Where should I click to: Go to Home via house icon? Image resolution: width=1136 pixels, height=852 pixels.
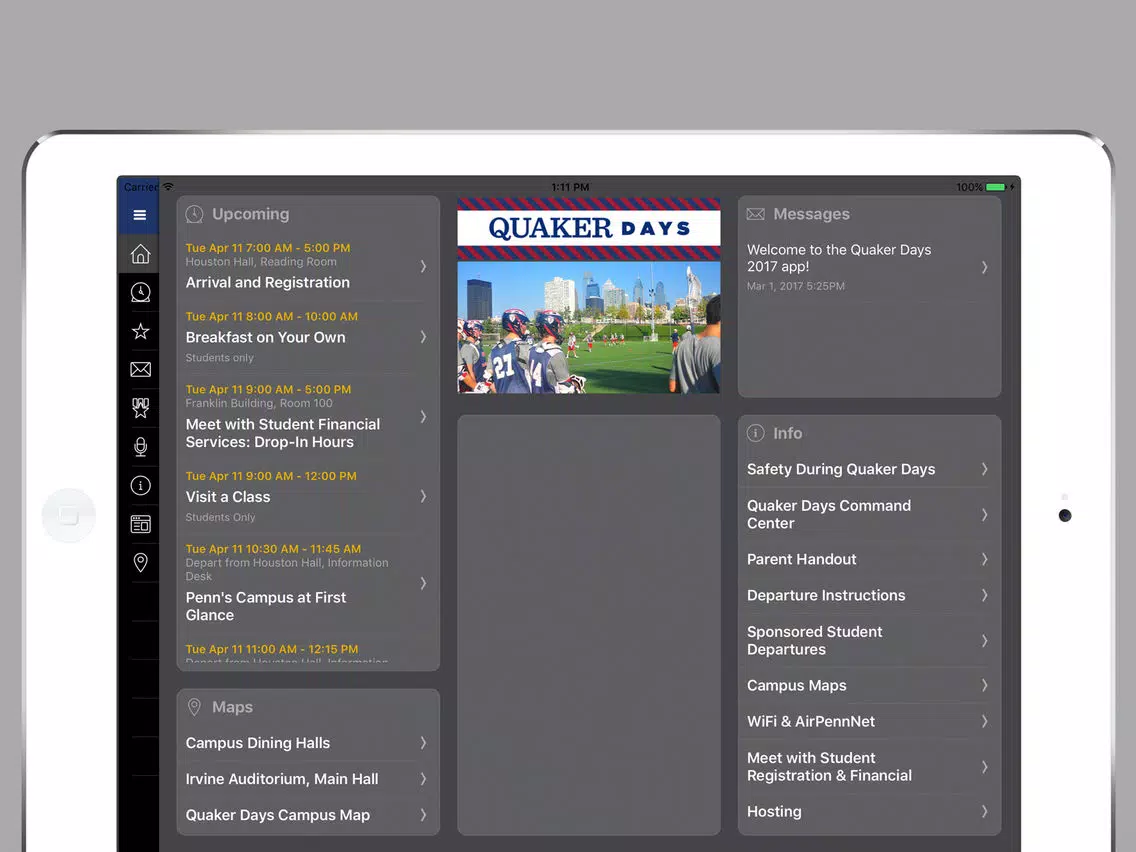pyautogui.click(x=141, y=254)
